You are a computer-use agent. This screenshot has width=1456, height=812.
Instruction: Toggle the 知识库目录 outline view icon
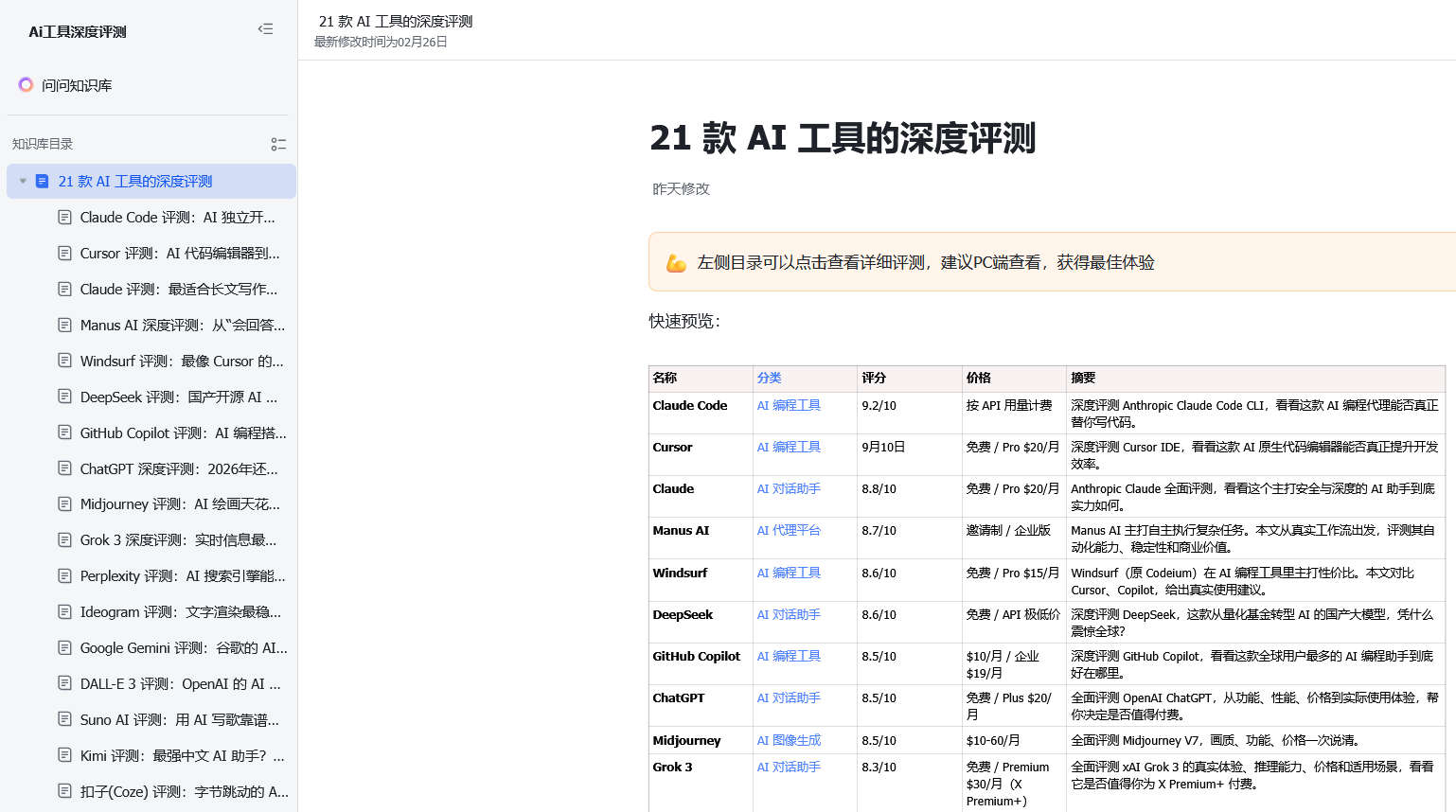coord(278,144)
